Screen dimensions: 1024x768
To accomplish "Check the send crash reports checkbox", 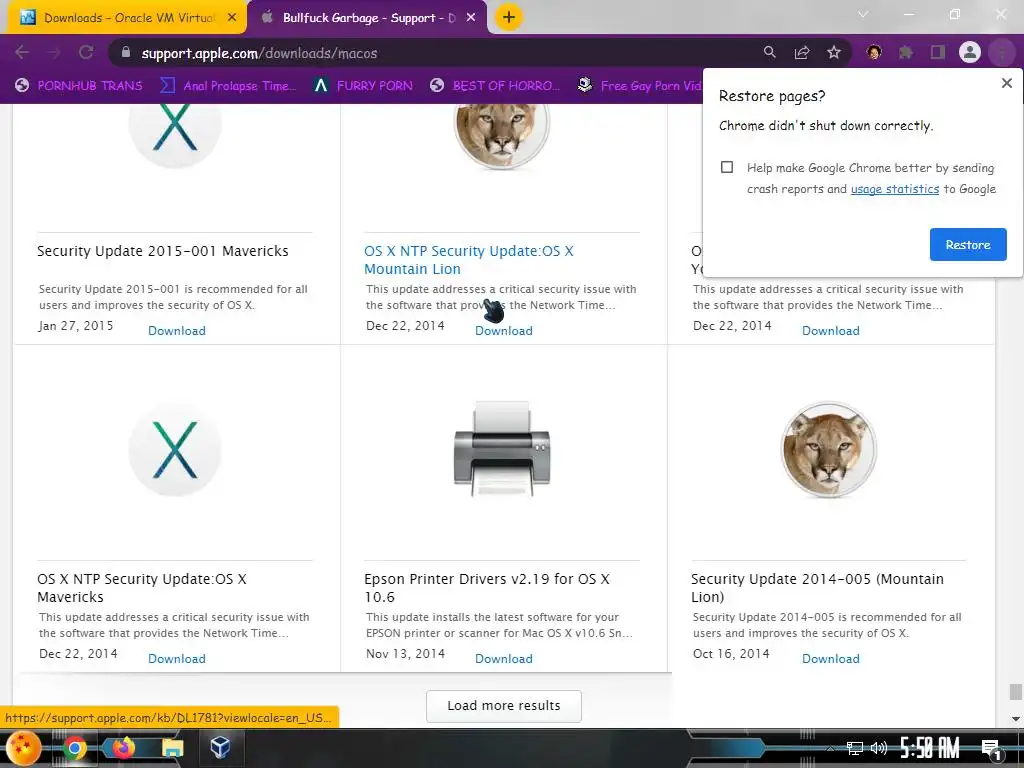I will coord(727,167).
